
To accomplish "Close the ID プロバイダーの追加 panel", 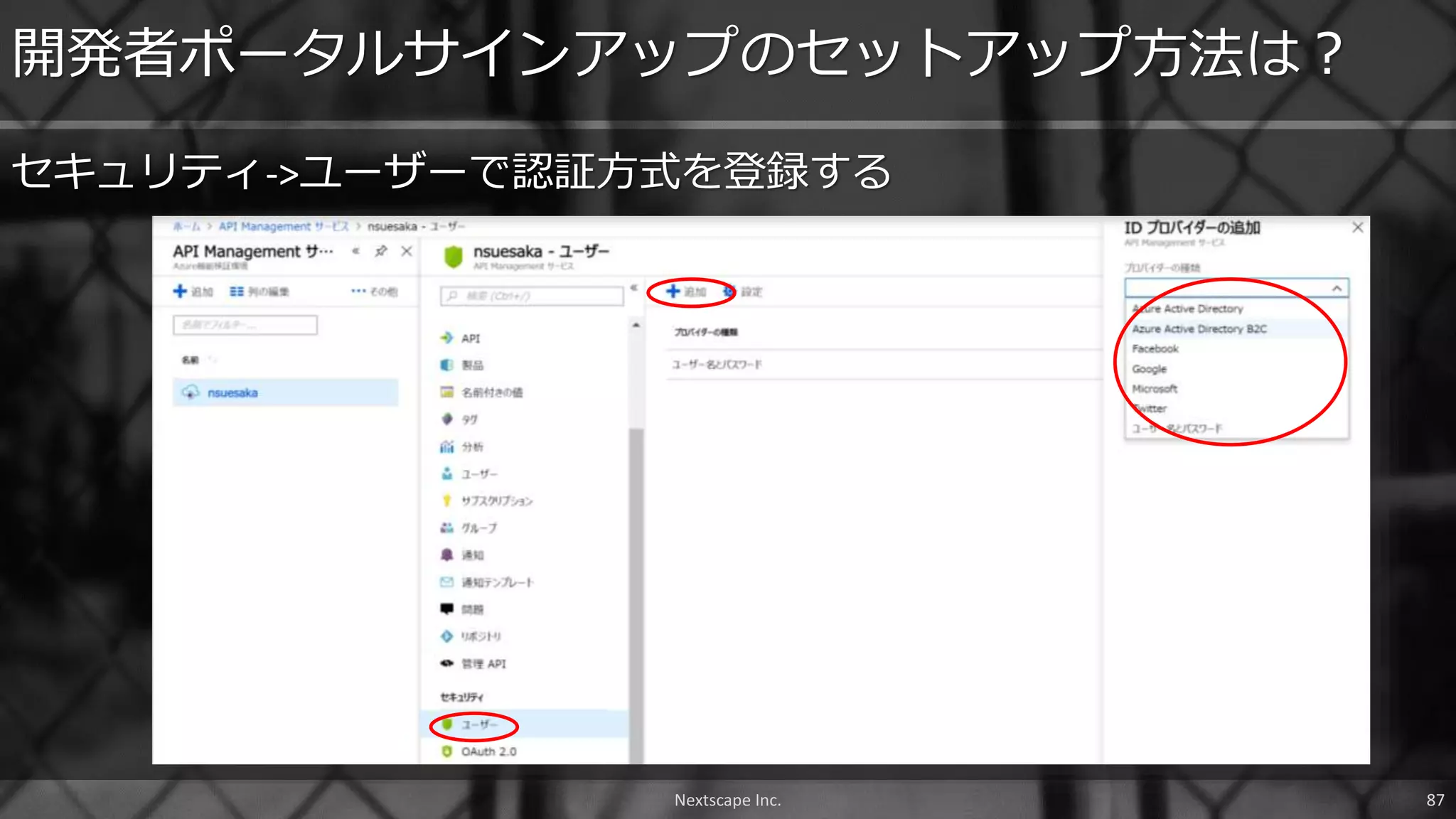I will (1357, 227).
